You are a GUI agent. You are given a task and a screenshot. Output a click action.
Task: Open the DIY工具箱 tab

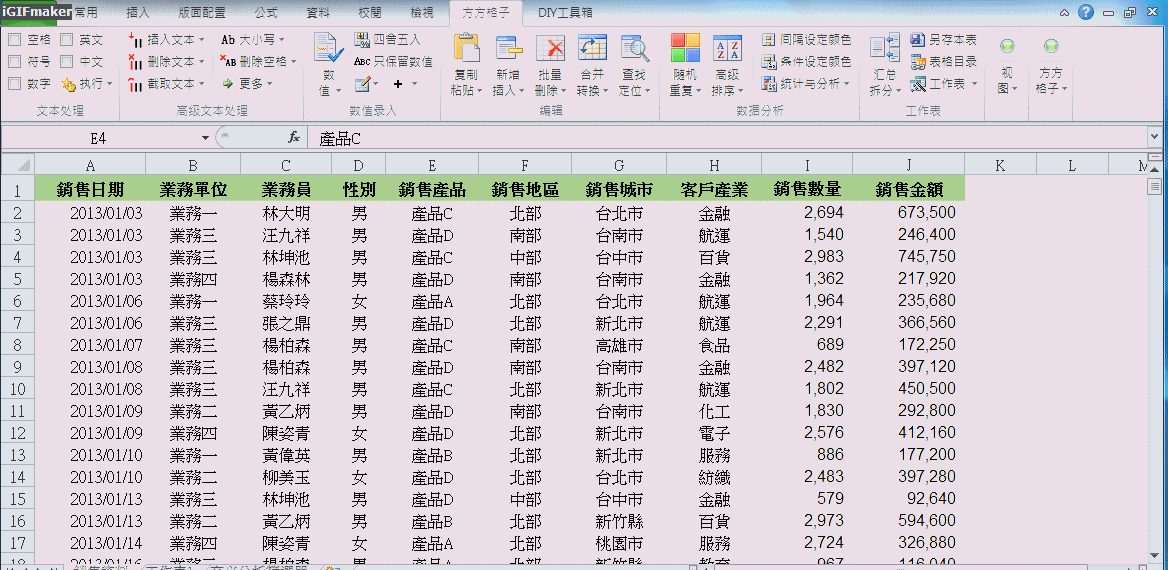tap(565, 13)
